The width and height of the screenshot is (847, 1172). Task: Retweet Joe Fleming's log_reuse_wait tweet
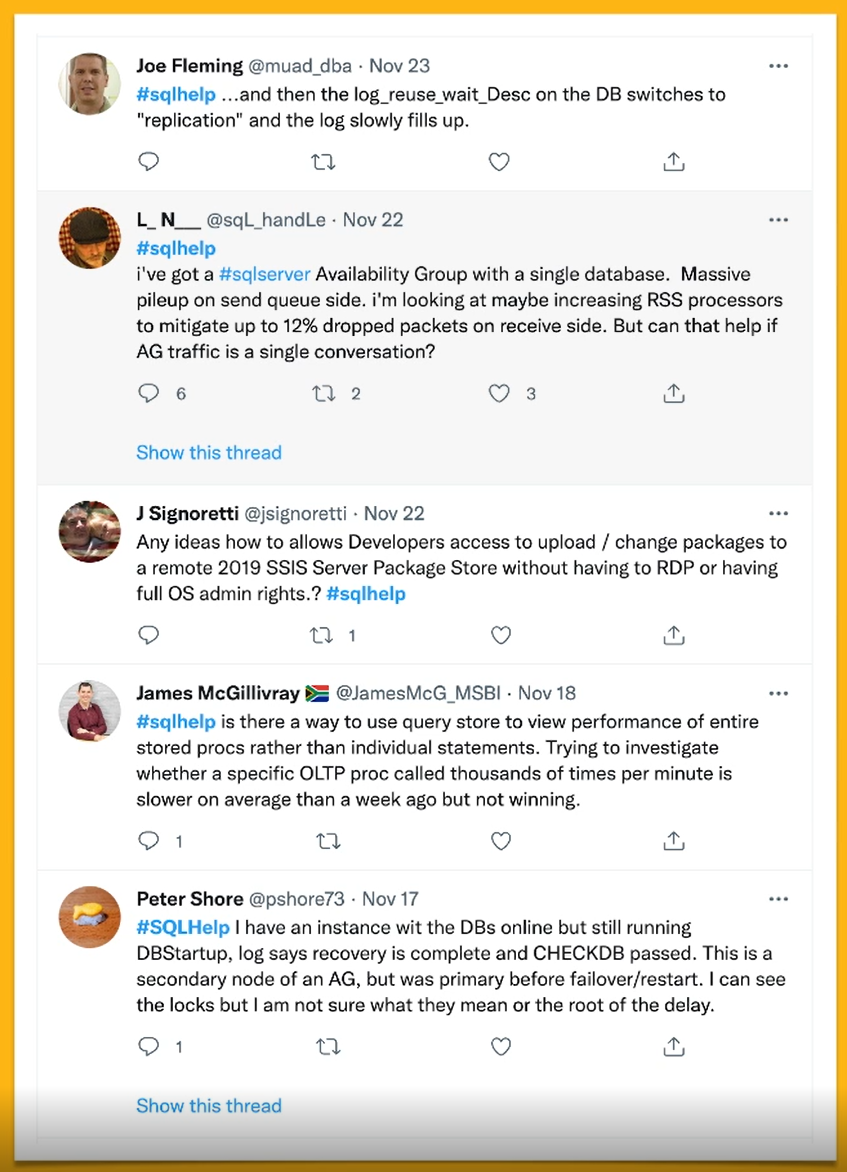click(x=323, y=162)
